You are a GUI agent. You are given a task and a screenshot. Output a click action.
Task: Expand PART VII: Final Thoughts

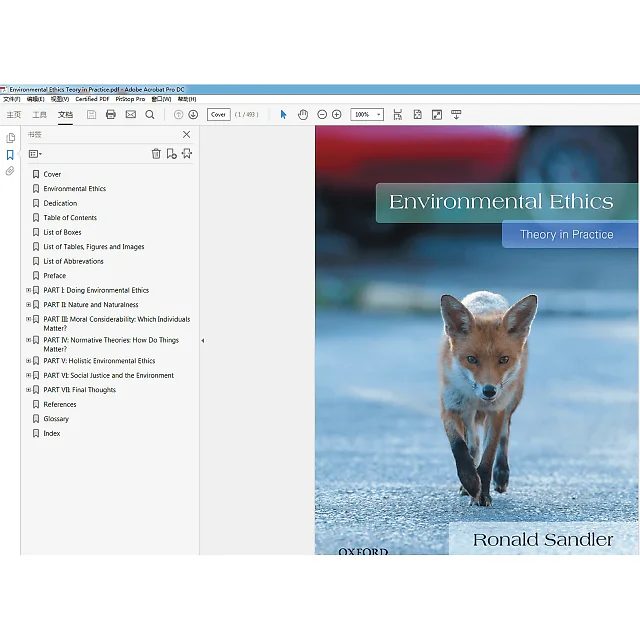[x=29, y=390]
